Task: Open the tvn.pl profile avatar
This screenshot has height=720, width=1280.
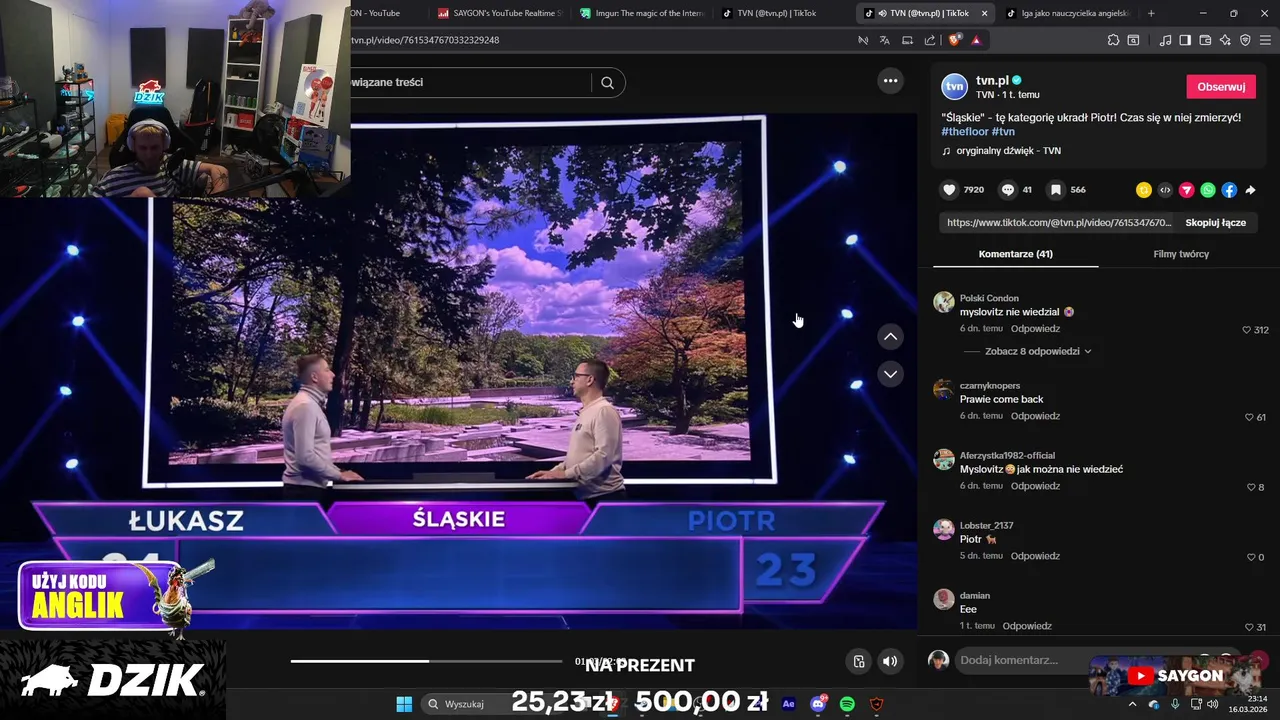Action: click(x=955, y=87)
